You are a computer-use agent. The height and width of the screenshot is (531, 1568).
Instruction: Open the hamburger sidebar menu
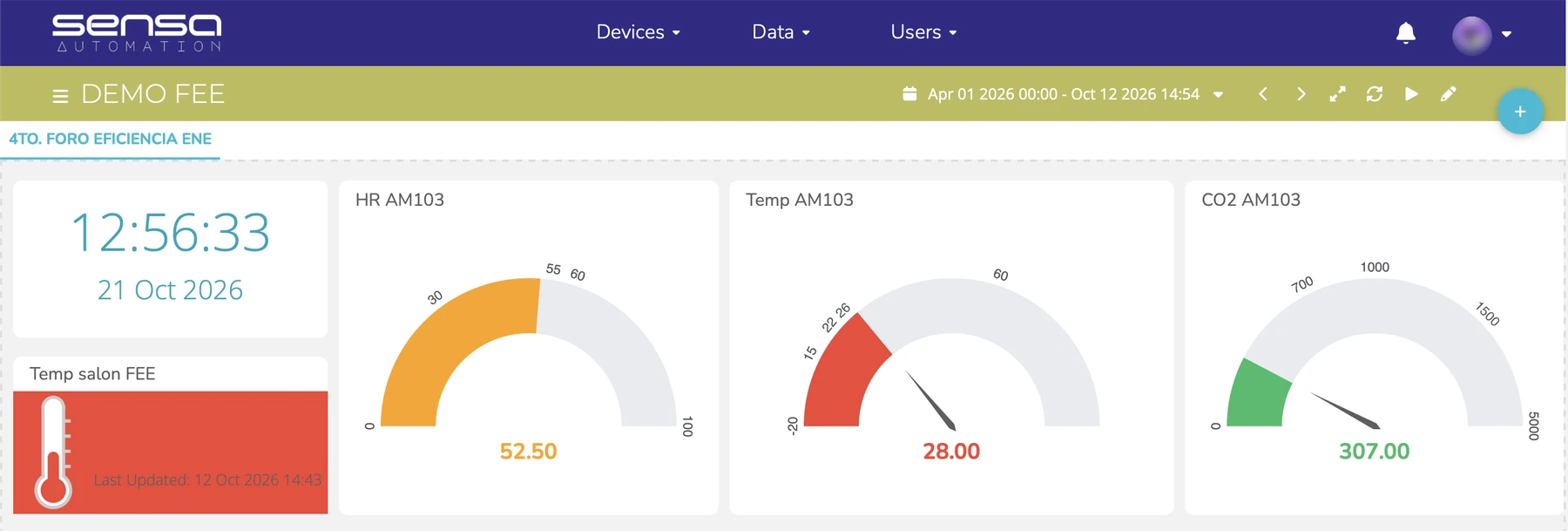pos(60,95)
